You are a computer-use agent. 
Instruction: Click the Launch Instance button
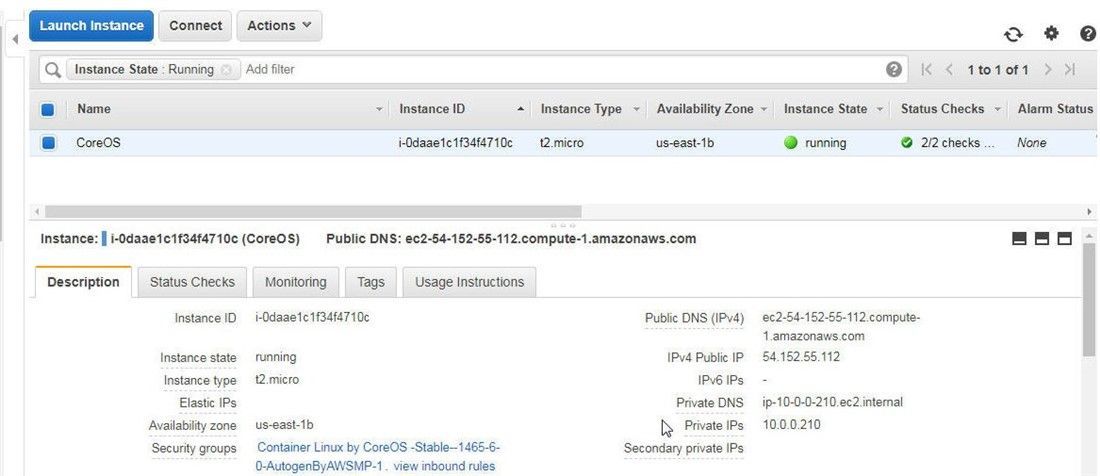(x=91, y=26)
